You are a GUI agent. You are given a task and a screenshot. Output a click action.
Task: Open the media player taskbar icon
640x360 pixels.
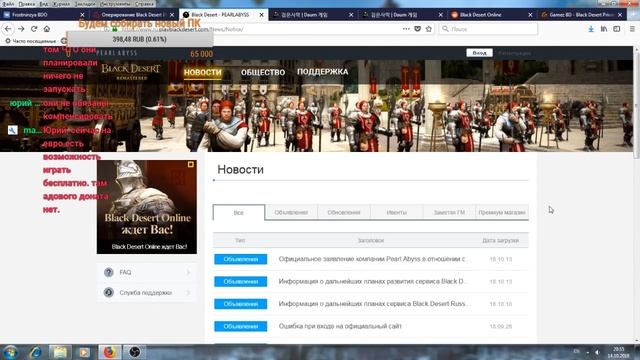point(84,352)
